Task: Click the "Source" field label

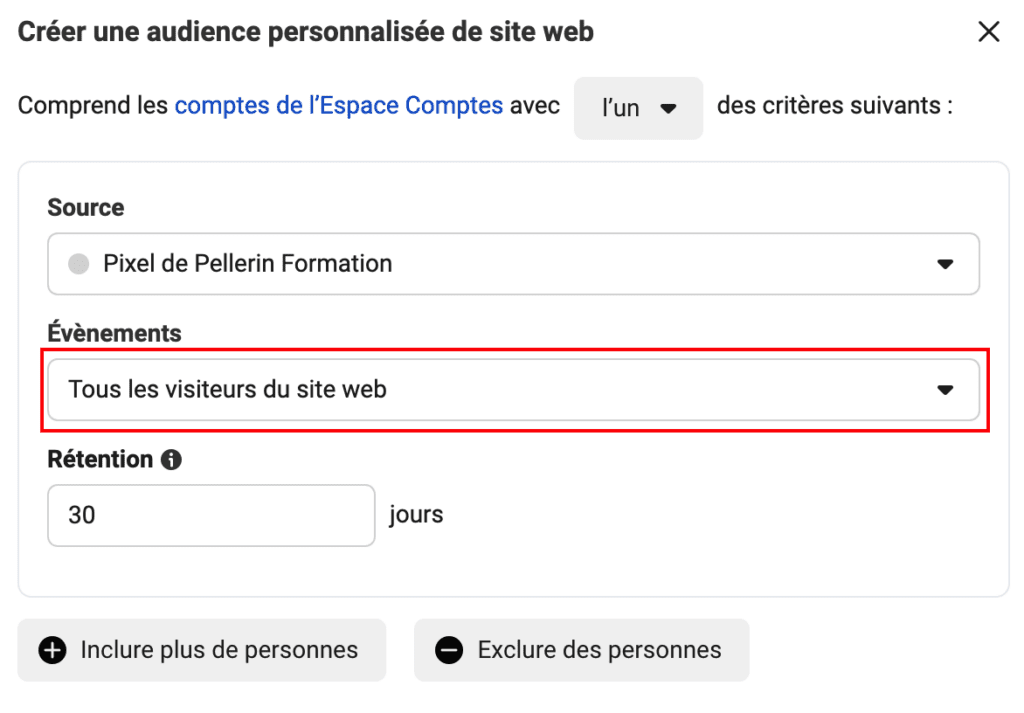Action: tap(86, 208)
